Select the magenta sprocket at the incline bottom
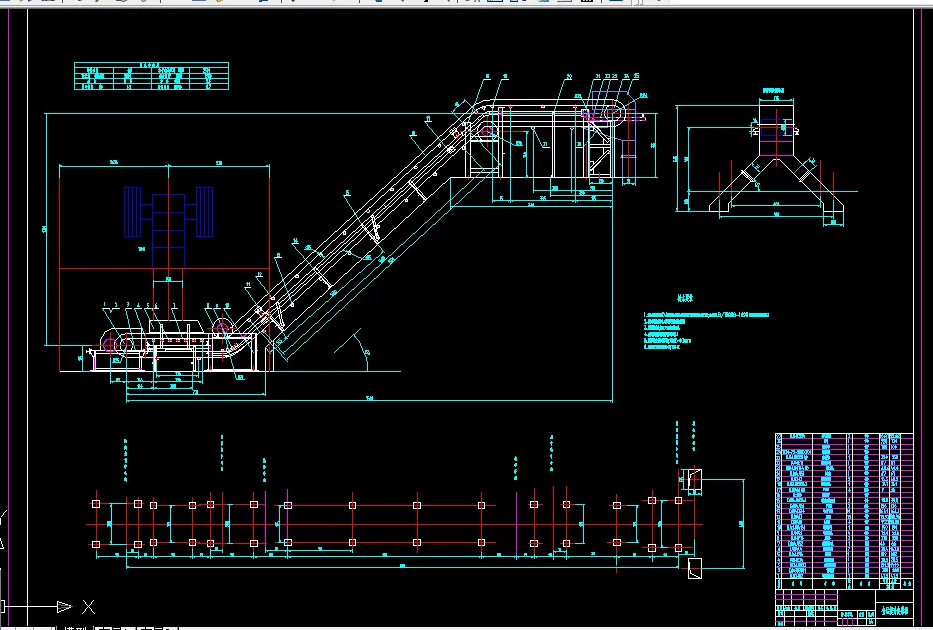This screenshot has height=630, width=933. [x=222, y=326]
